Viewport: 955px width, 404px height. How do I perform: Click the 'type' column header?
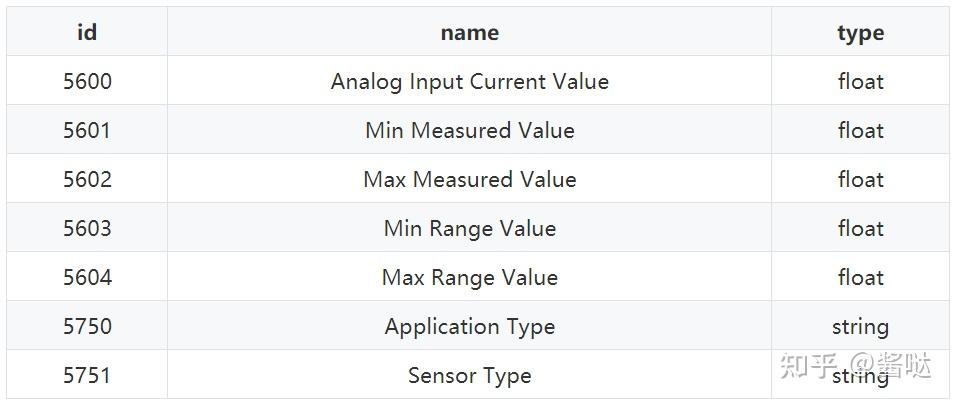(860, 32)
